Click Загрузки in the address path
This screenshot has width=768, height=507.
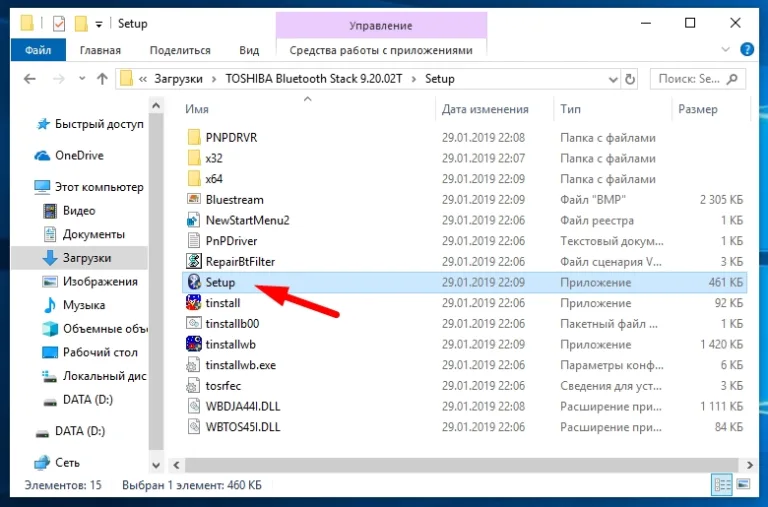[x=178, y=79]
